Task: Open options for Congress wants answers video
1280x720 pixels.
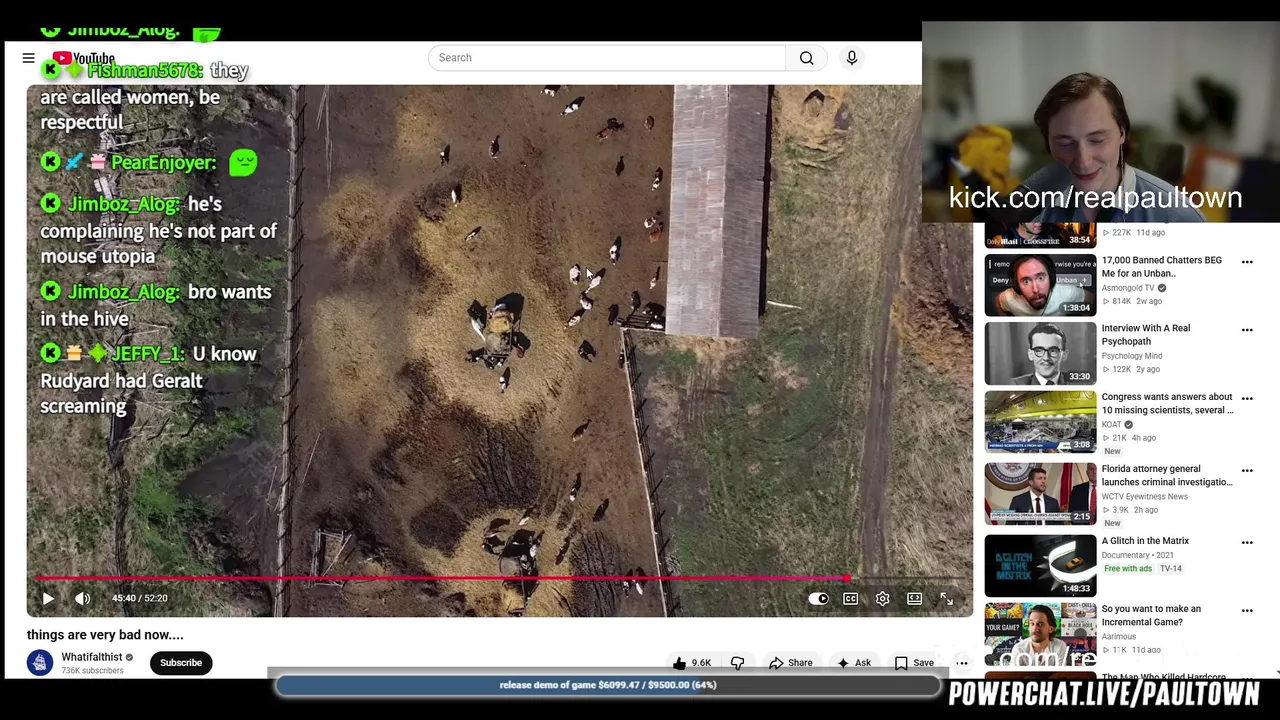Action: tap(1247, 399)
